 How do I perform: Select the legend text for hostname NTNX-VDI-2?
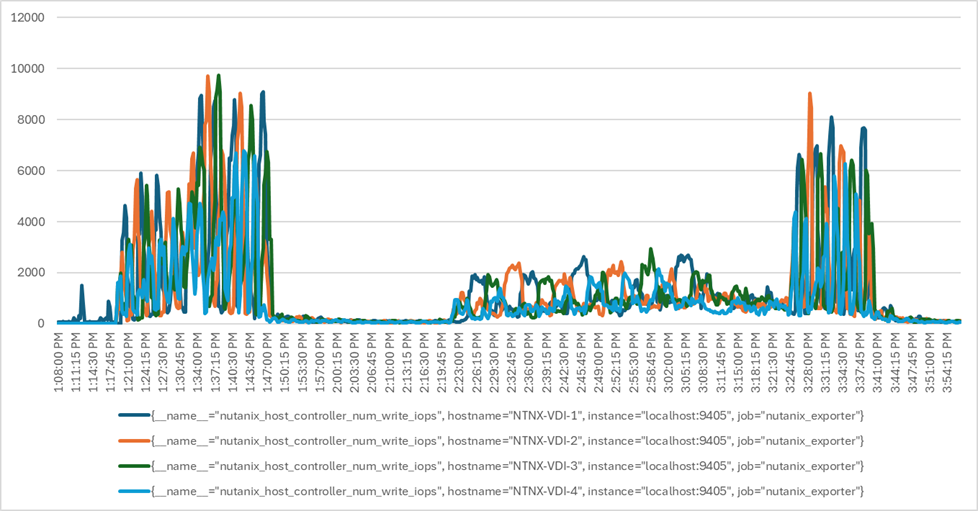coord(507,440)
